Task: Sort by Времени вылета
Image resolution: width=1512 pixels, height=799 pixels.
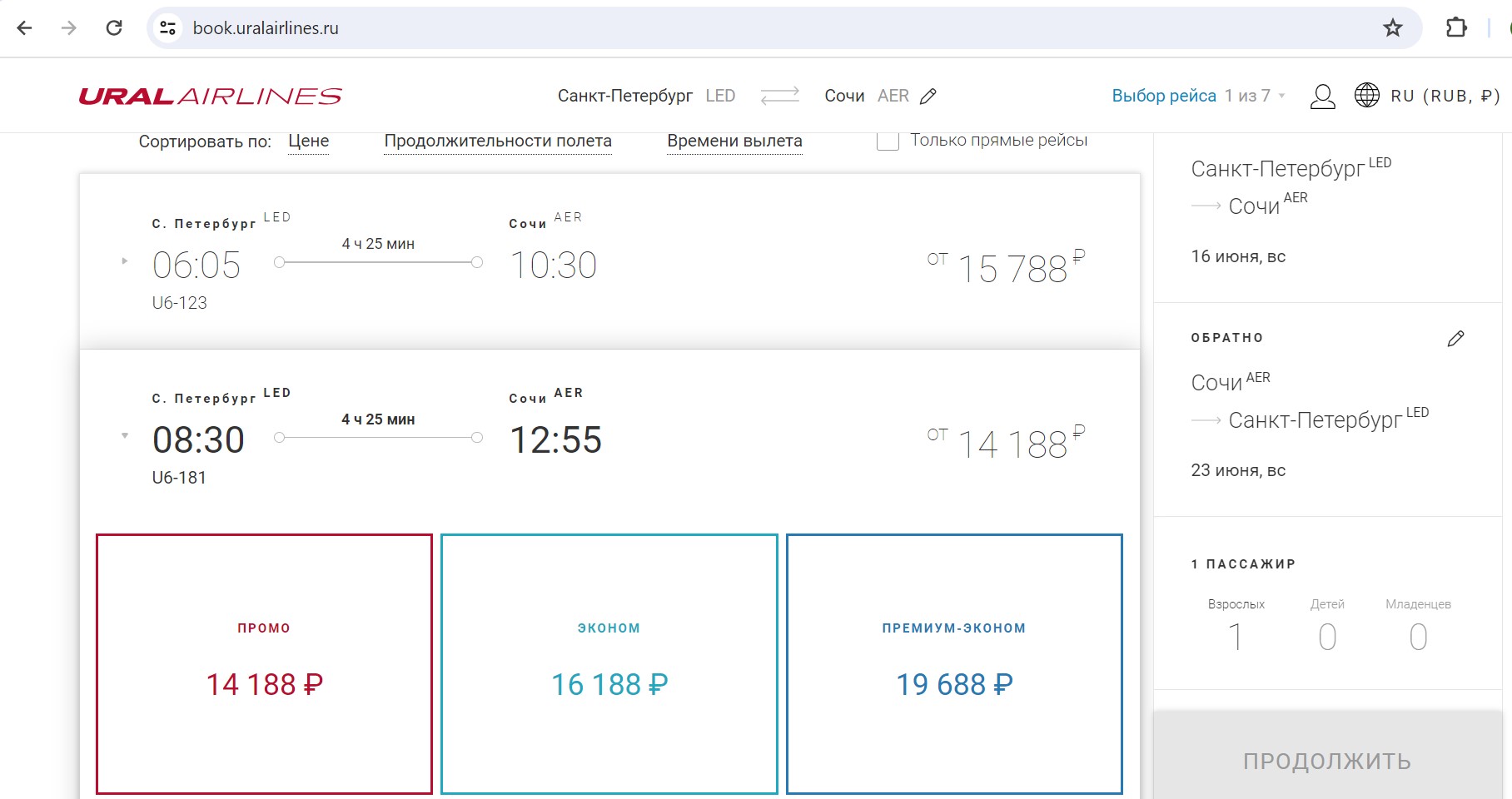Action: point(734,141)
